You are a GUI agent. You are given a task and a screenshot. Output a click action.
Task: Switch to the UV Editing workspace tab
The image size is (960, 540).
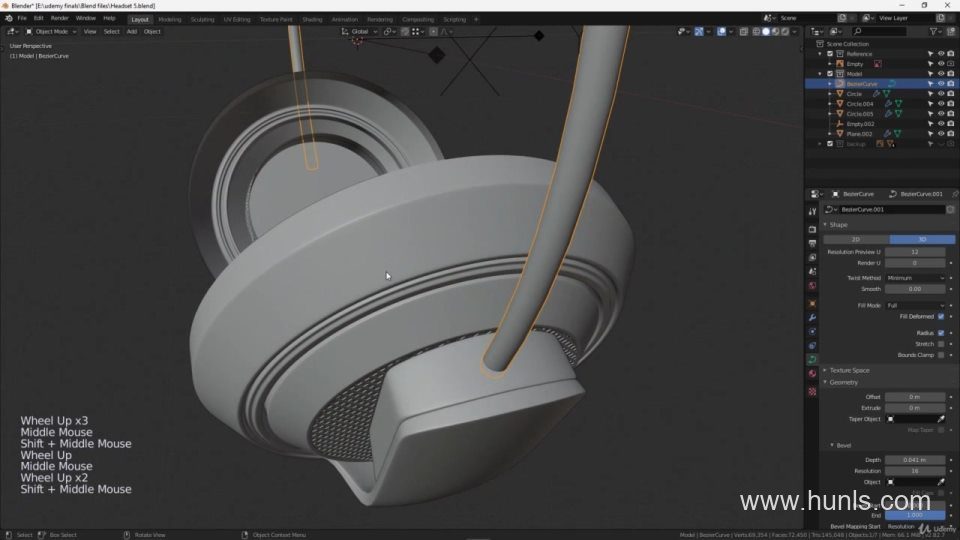tap(236, 20)
